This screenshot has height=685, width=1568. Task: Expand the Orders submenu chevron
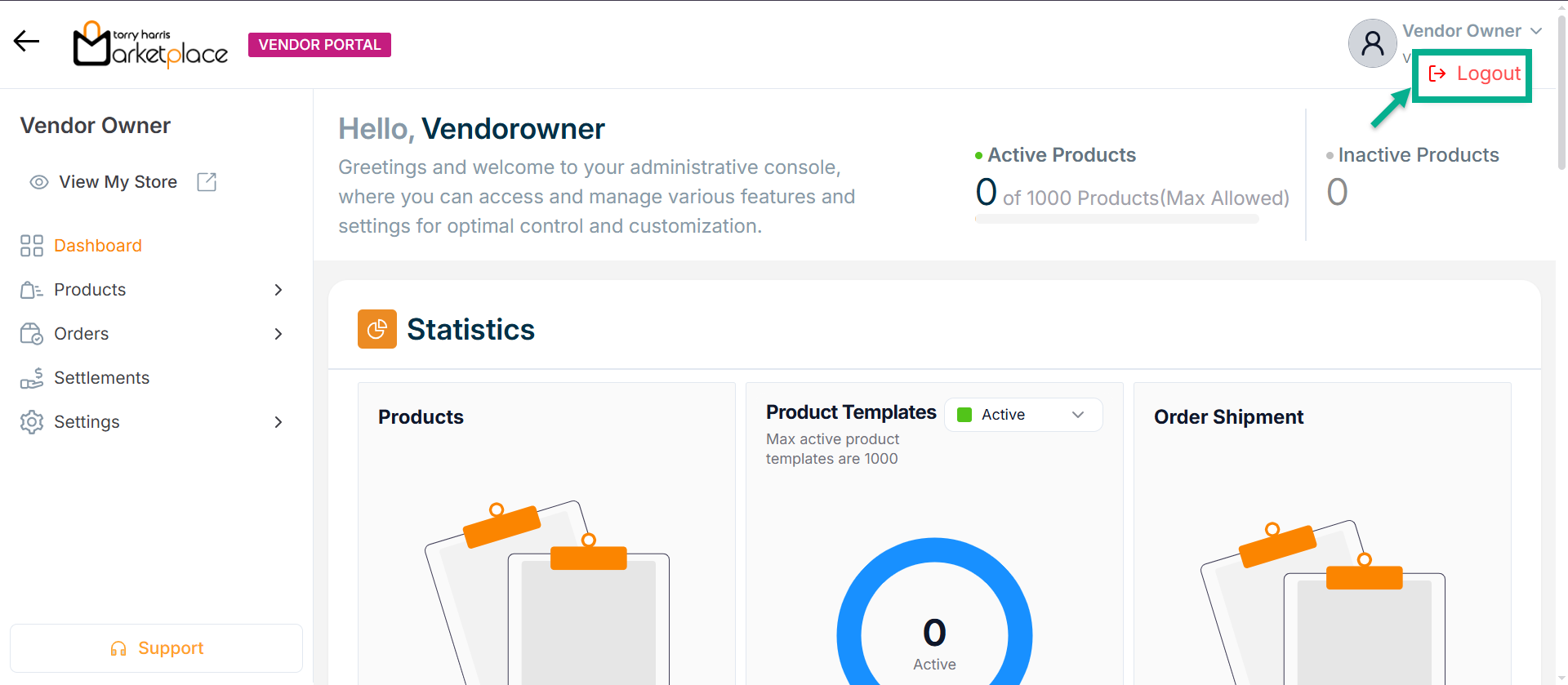pos(278,334)
